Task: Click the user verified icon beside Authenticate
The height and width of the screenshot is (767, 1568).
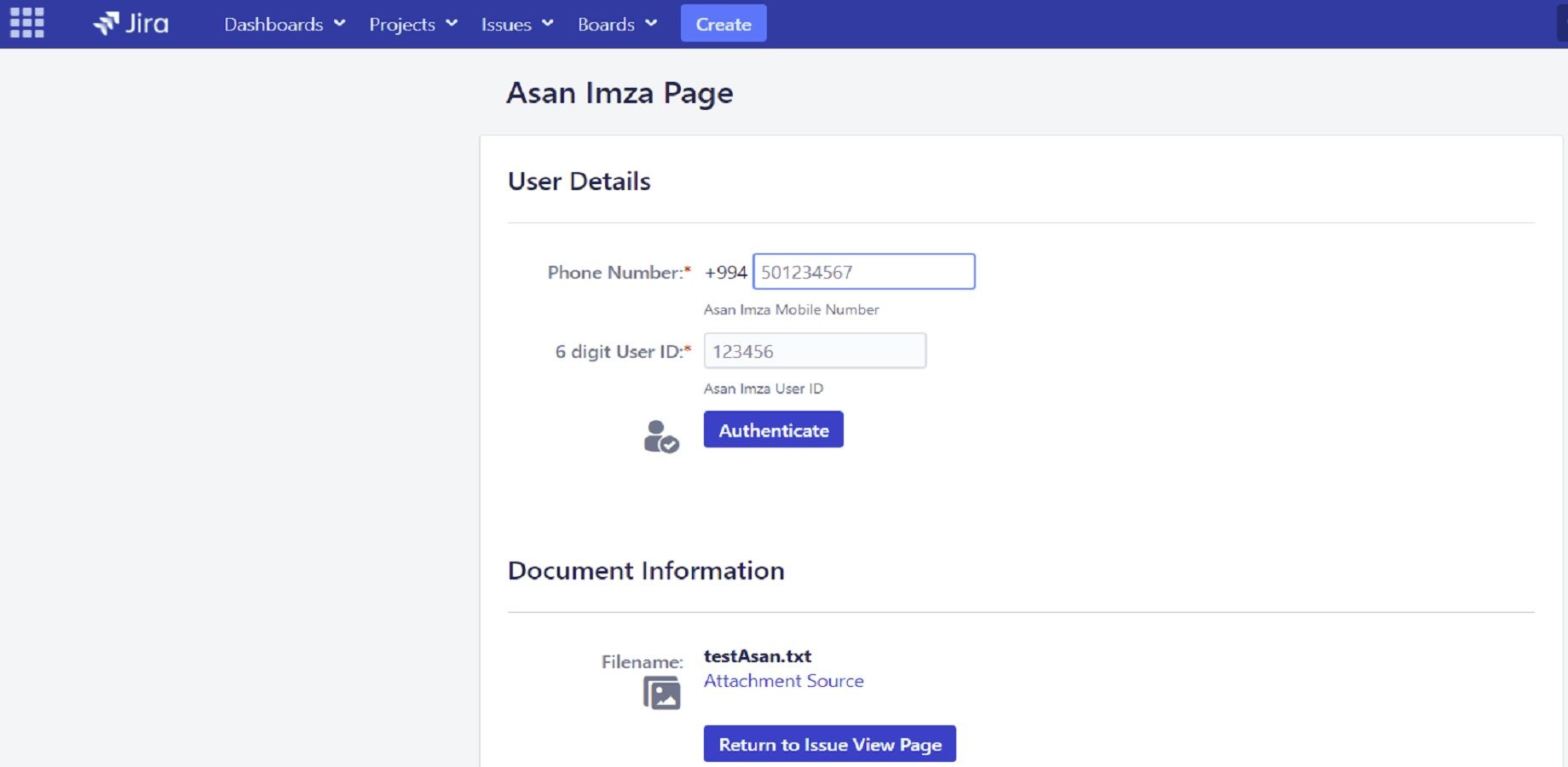Action: point(661,436)
